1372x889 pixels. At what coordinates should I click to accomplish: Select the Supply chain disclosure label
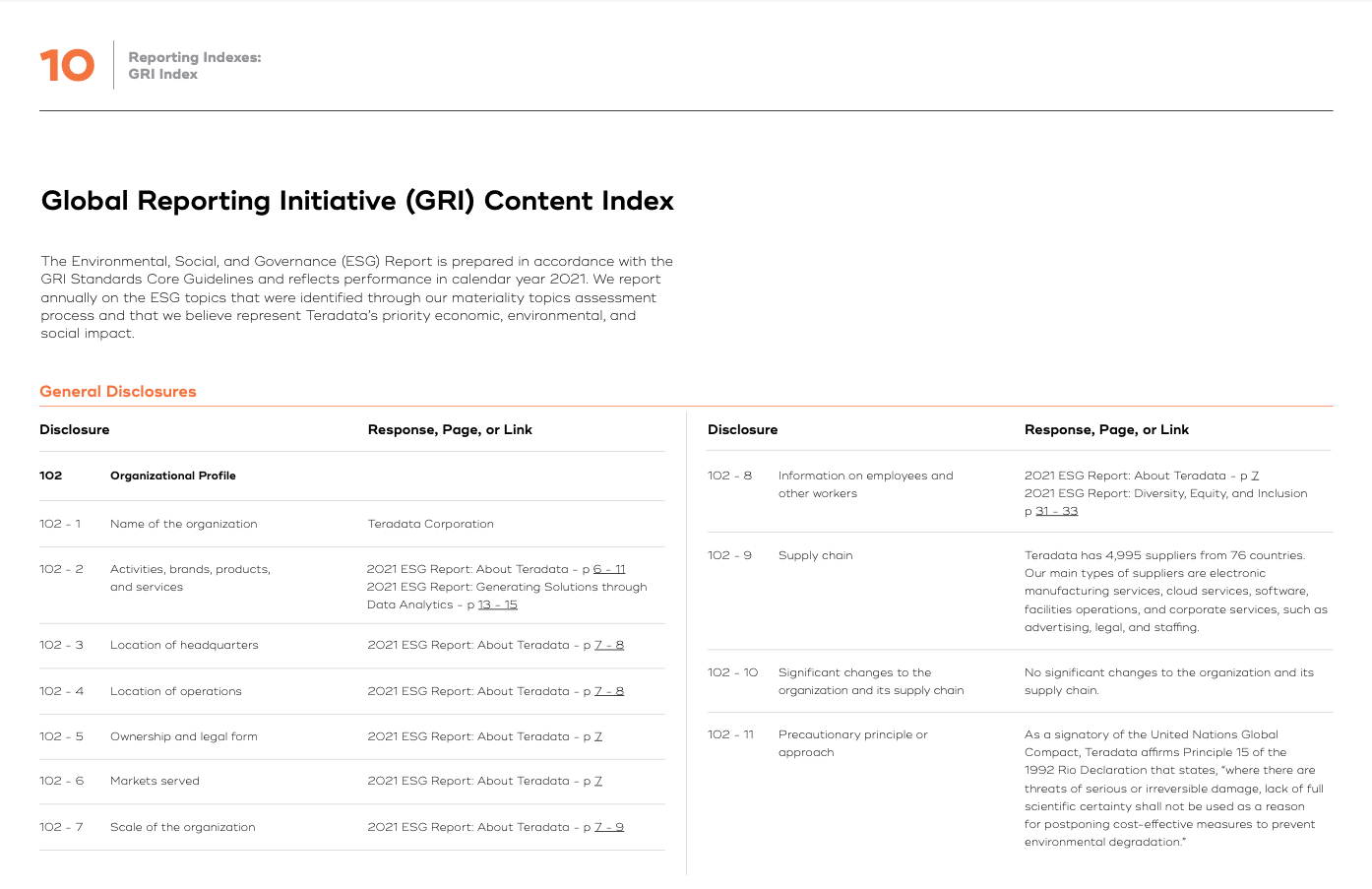(x=815, y=555)
